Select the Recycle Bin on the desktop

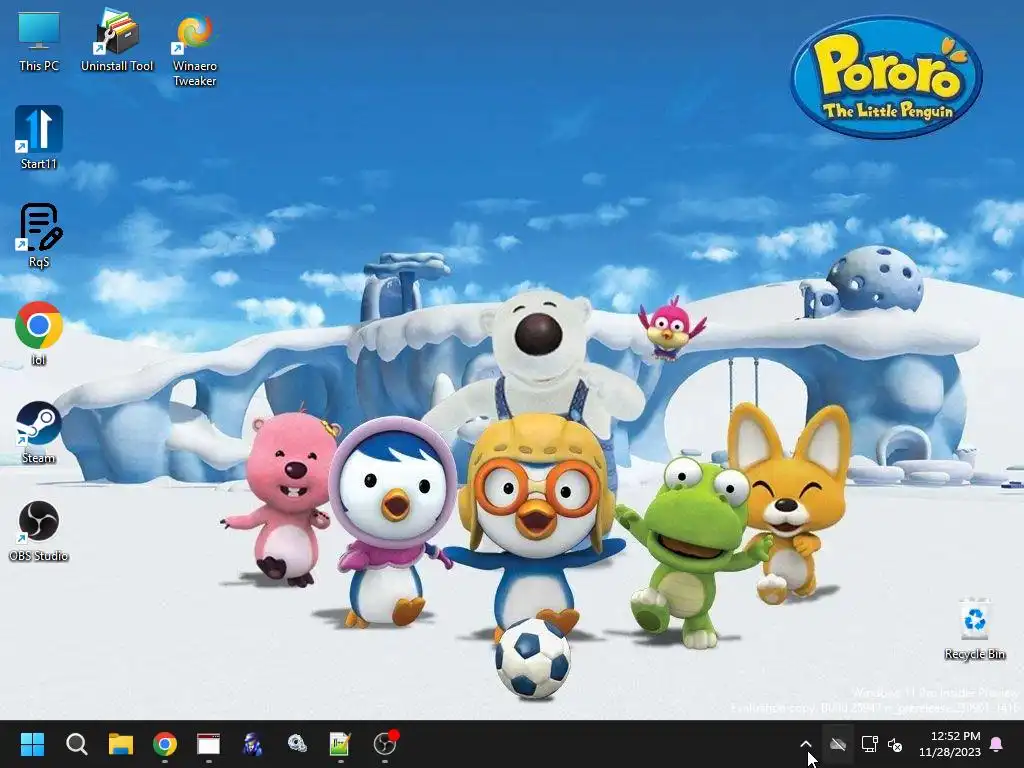click(x=974, y=628)
